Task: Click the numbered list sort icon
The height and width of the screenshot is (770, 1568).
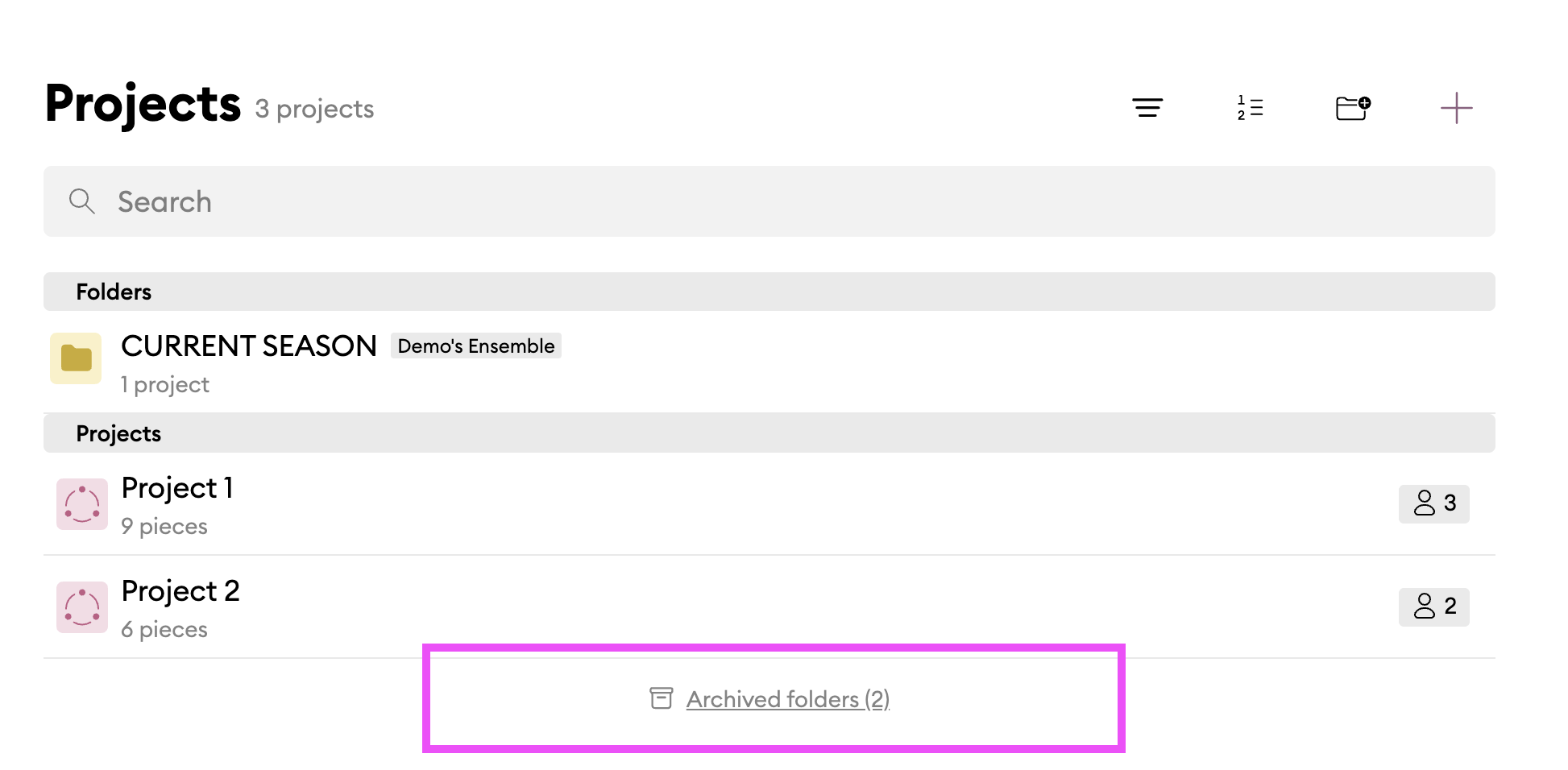Action: (x=1250, y=108)
